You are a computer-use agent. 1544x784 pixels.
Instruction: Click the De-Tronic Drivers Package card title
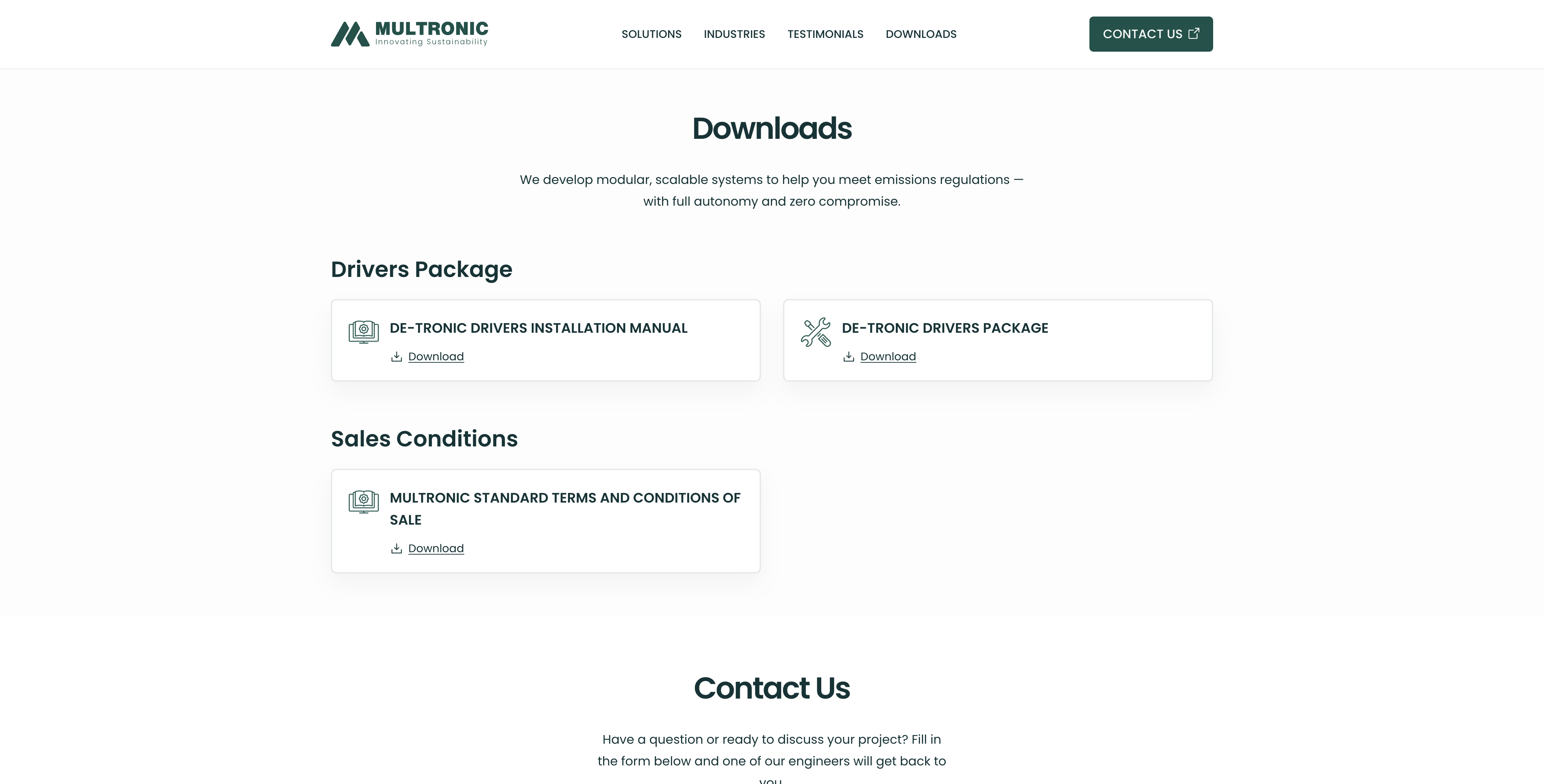[945, 328]
